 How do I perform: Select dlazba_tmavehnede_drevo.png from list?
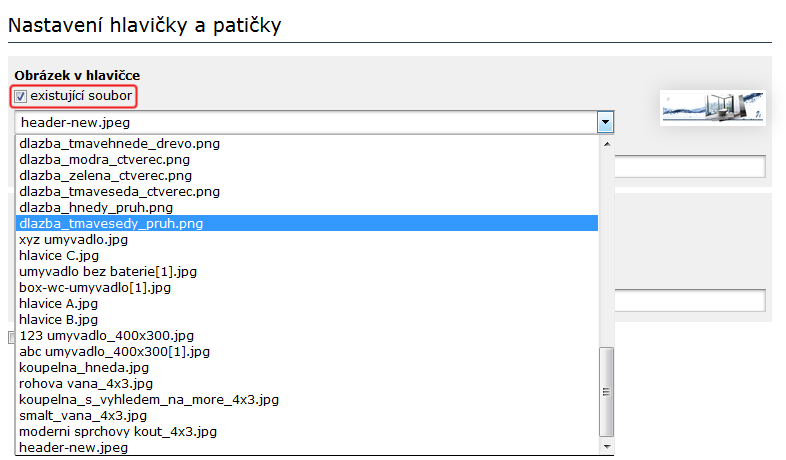[x=119, y=143]
